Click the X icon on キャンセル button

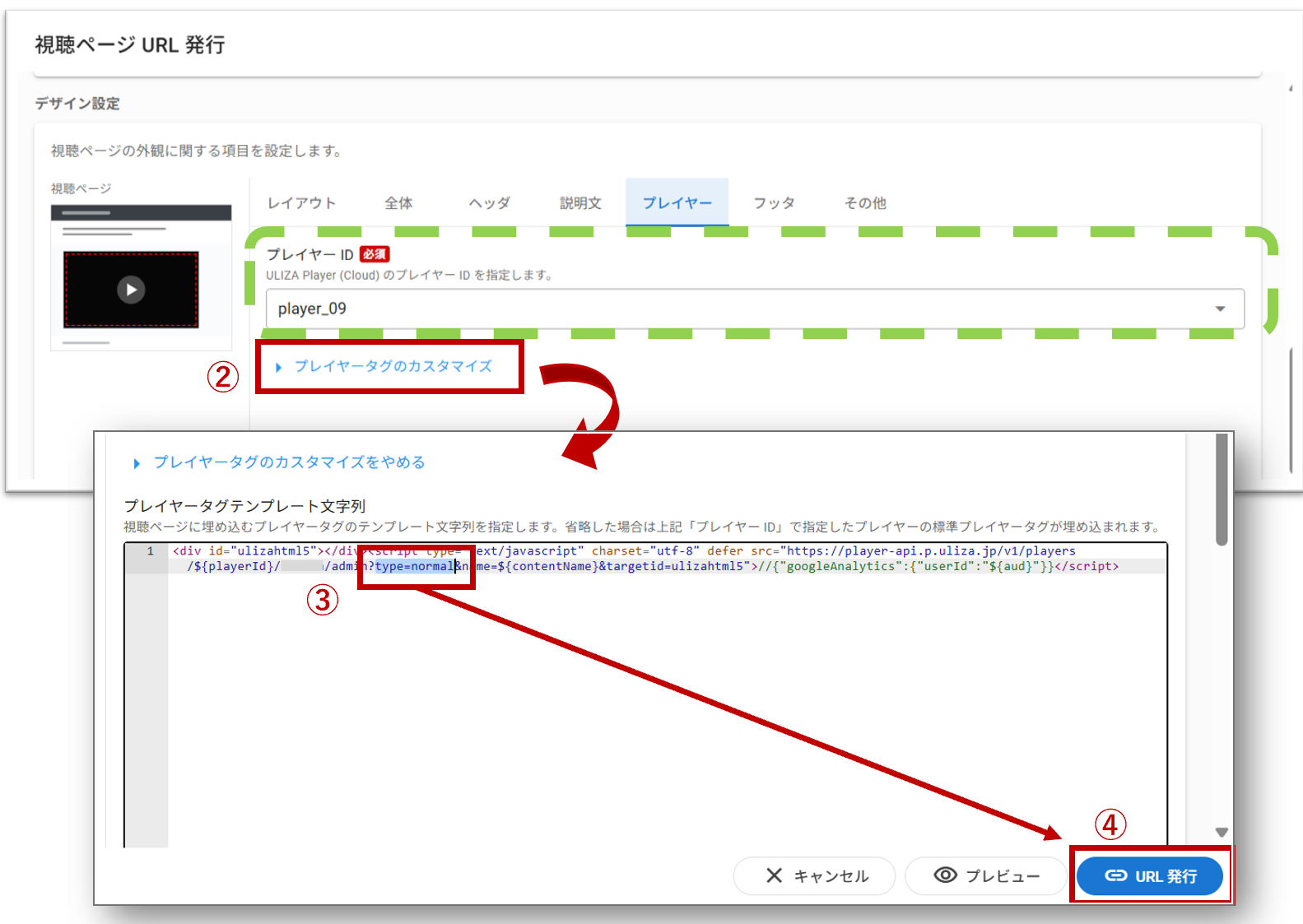pos(774,875)
